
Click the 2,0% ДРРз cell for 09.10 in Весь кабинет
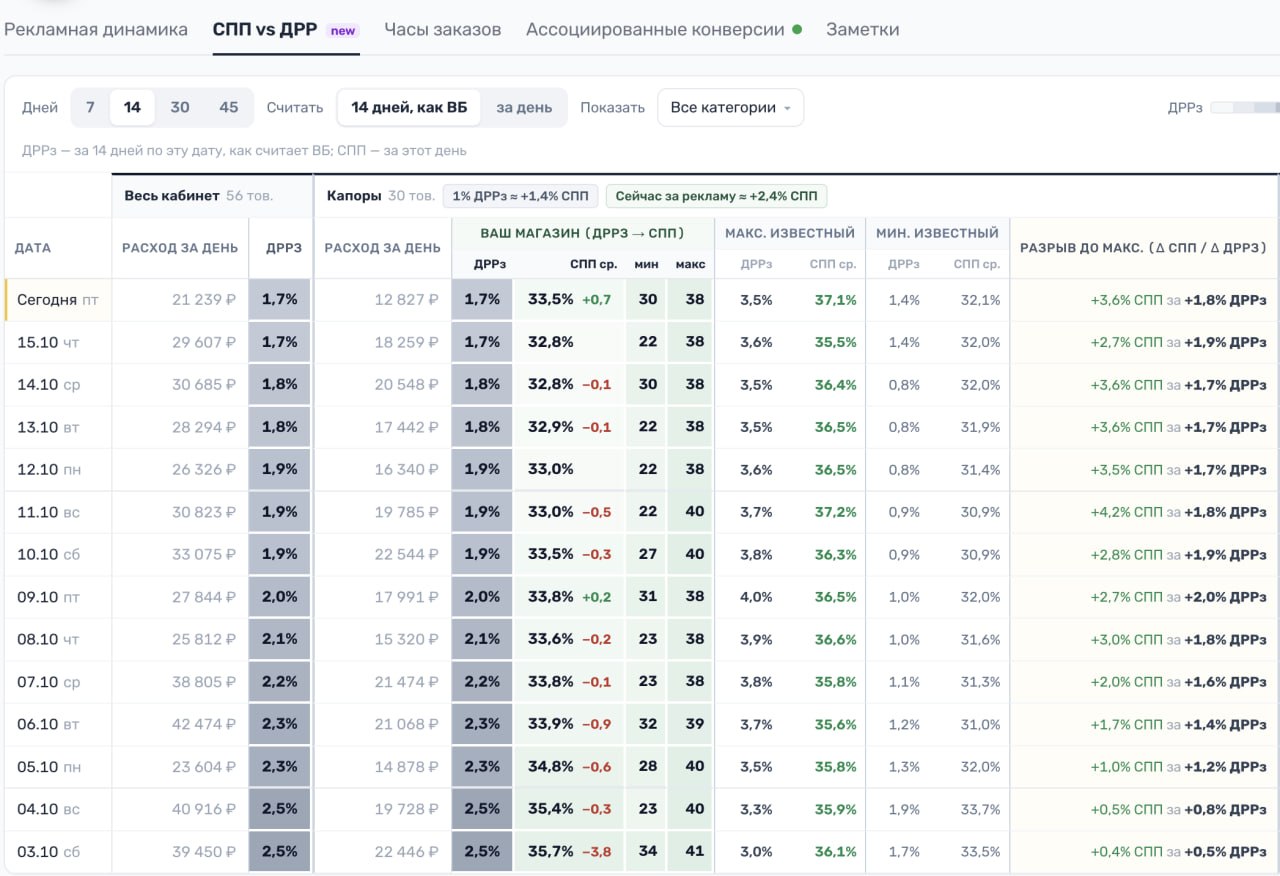[x=279, y=596]
